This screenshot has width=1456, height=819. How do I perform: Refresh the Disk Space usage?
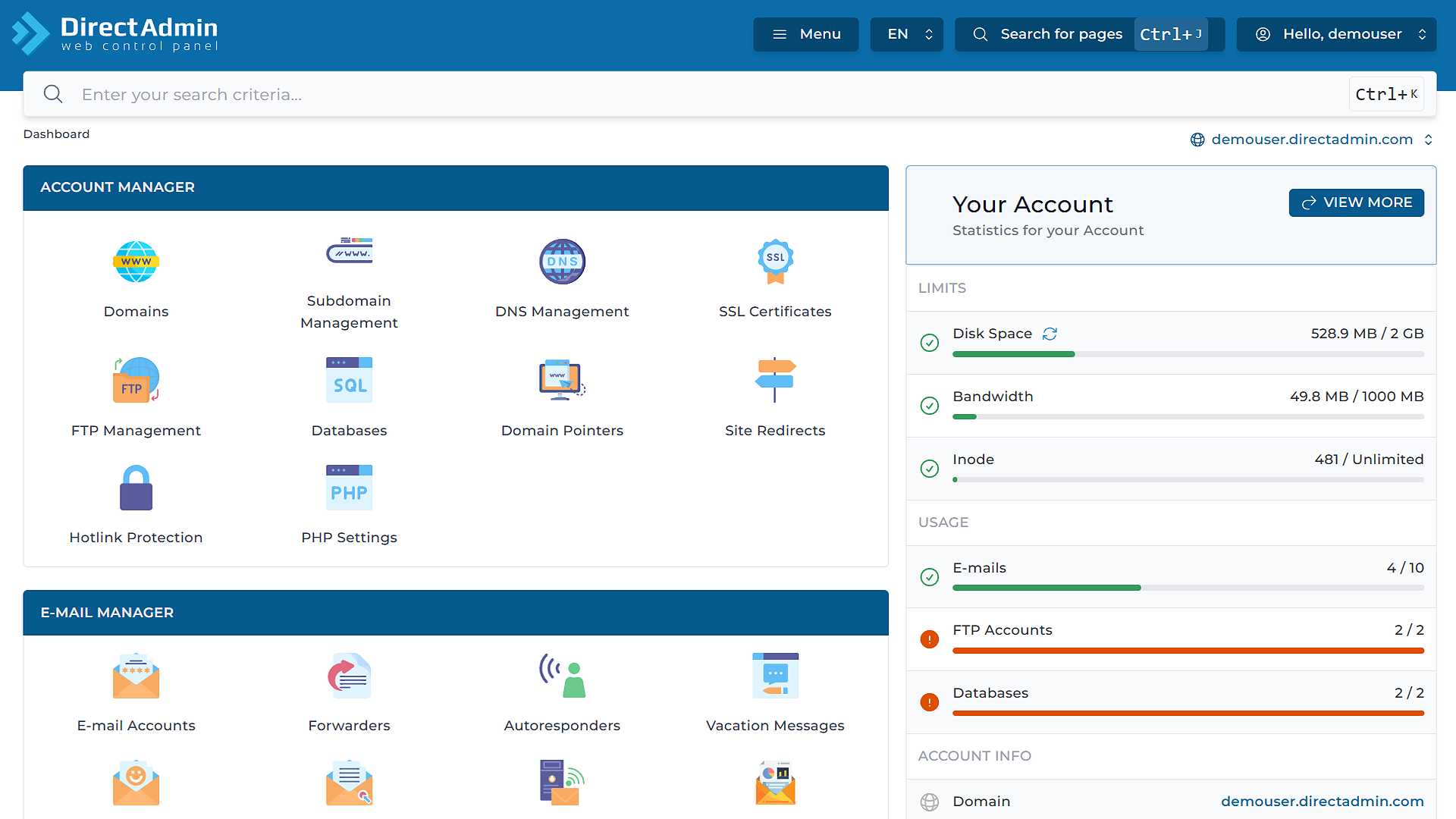(x=1050, y=334)
